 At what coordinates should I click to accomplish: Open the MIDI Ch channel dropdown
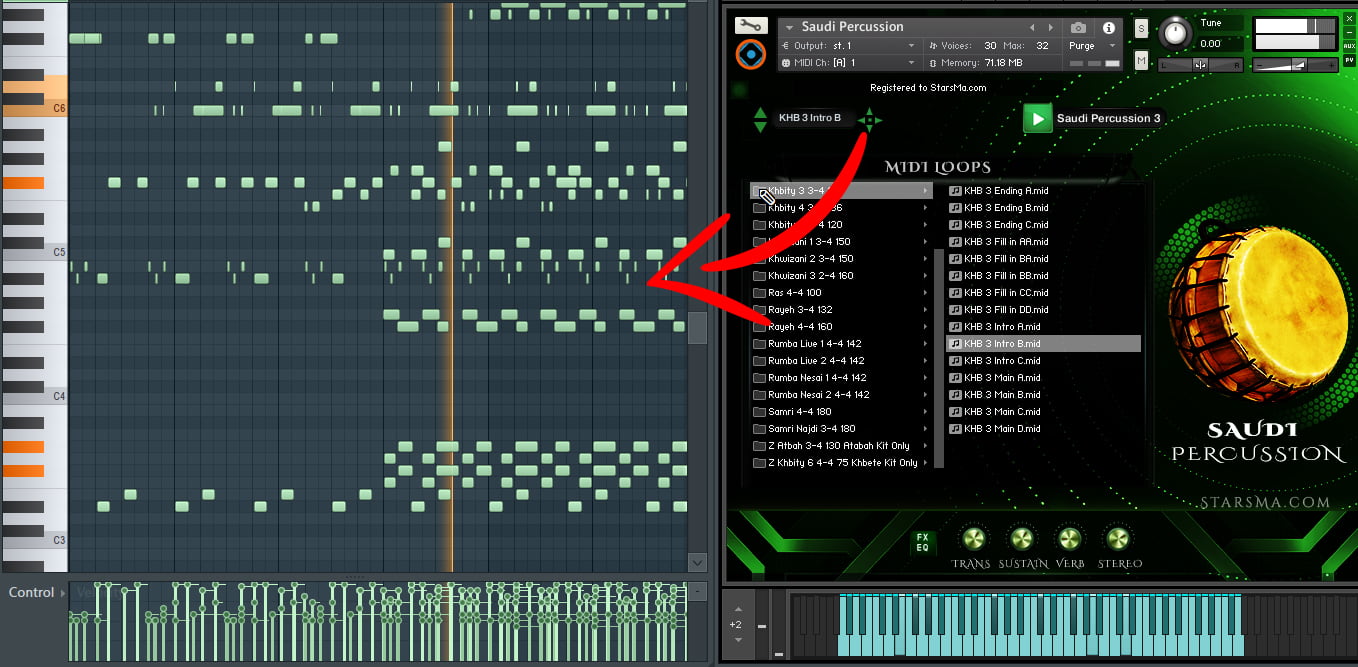tap(848, 63)
